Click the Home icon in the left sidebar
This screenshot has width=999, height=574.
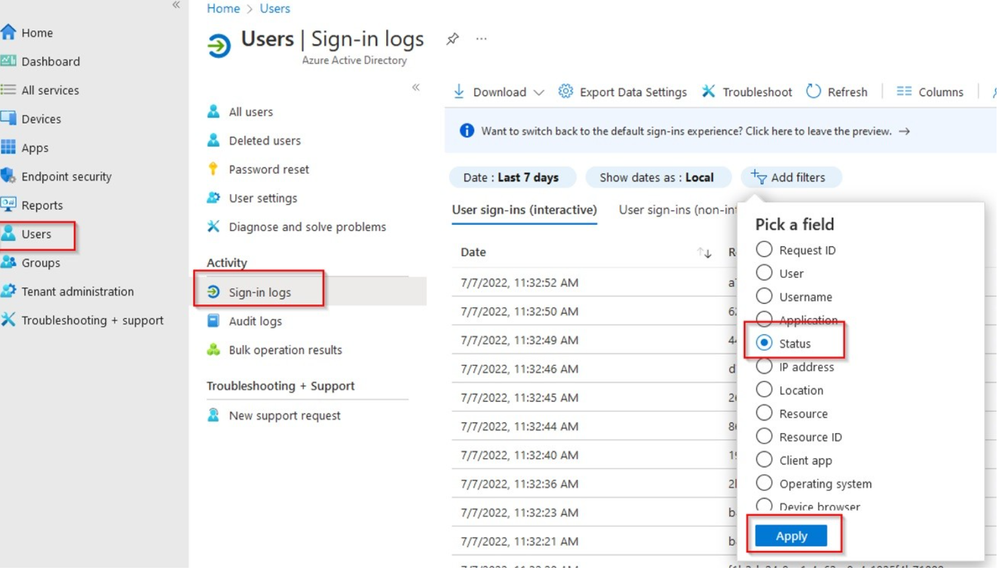[x=8, y=32]
